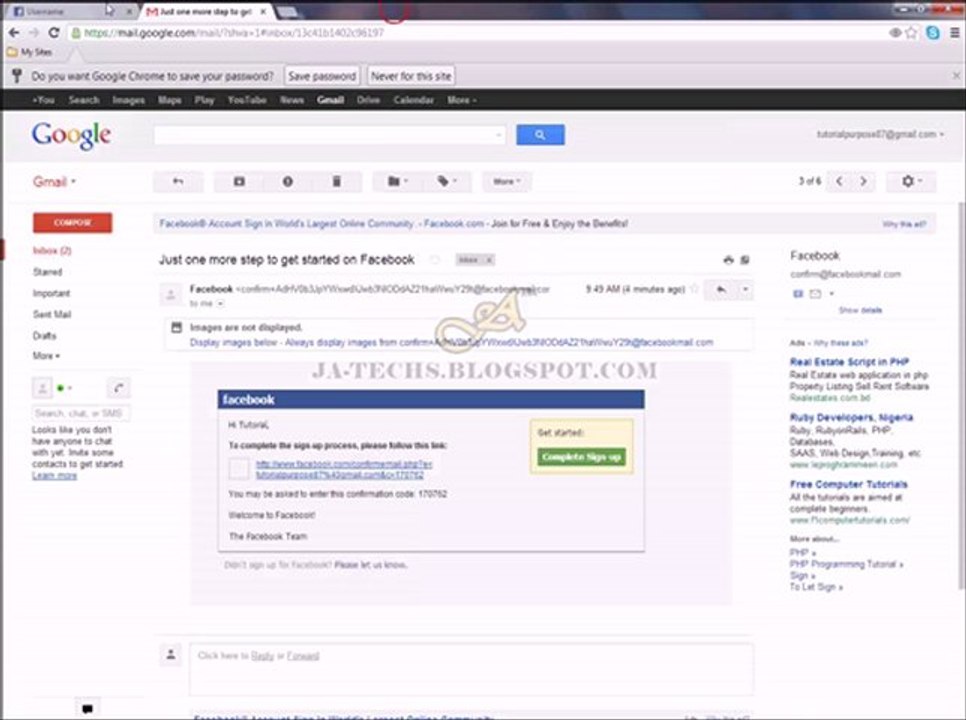Click the 'Why this ad?' link
This screenshot has height=720, width=966.
(904, 224)
